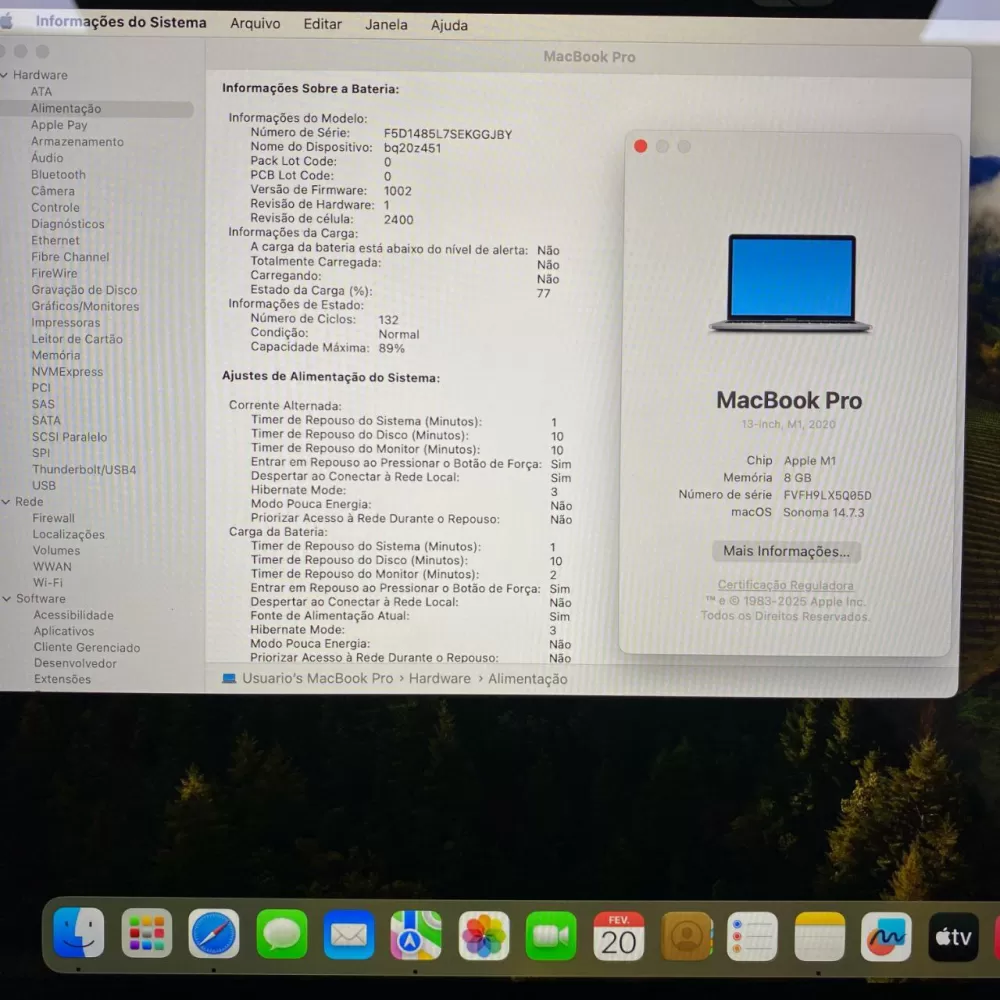Open the Messages app in Dock
This screenshot has height=1000, width=1000.
click(x=281, y=935)
